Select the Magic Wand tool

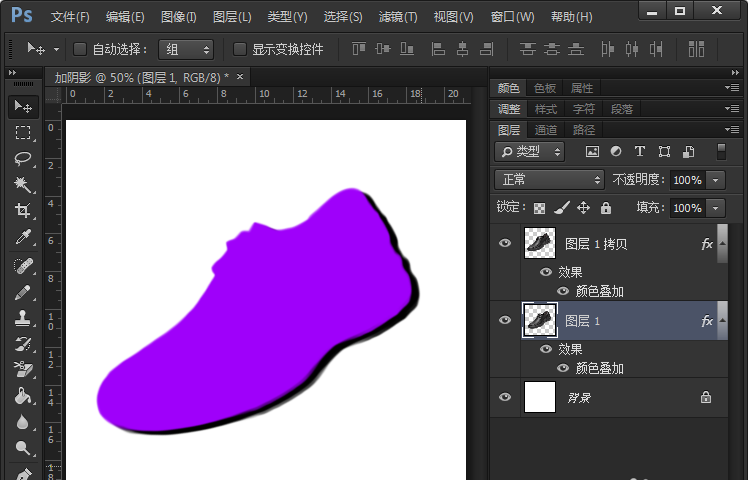tap(22, 185)
